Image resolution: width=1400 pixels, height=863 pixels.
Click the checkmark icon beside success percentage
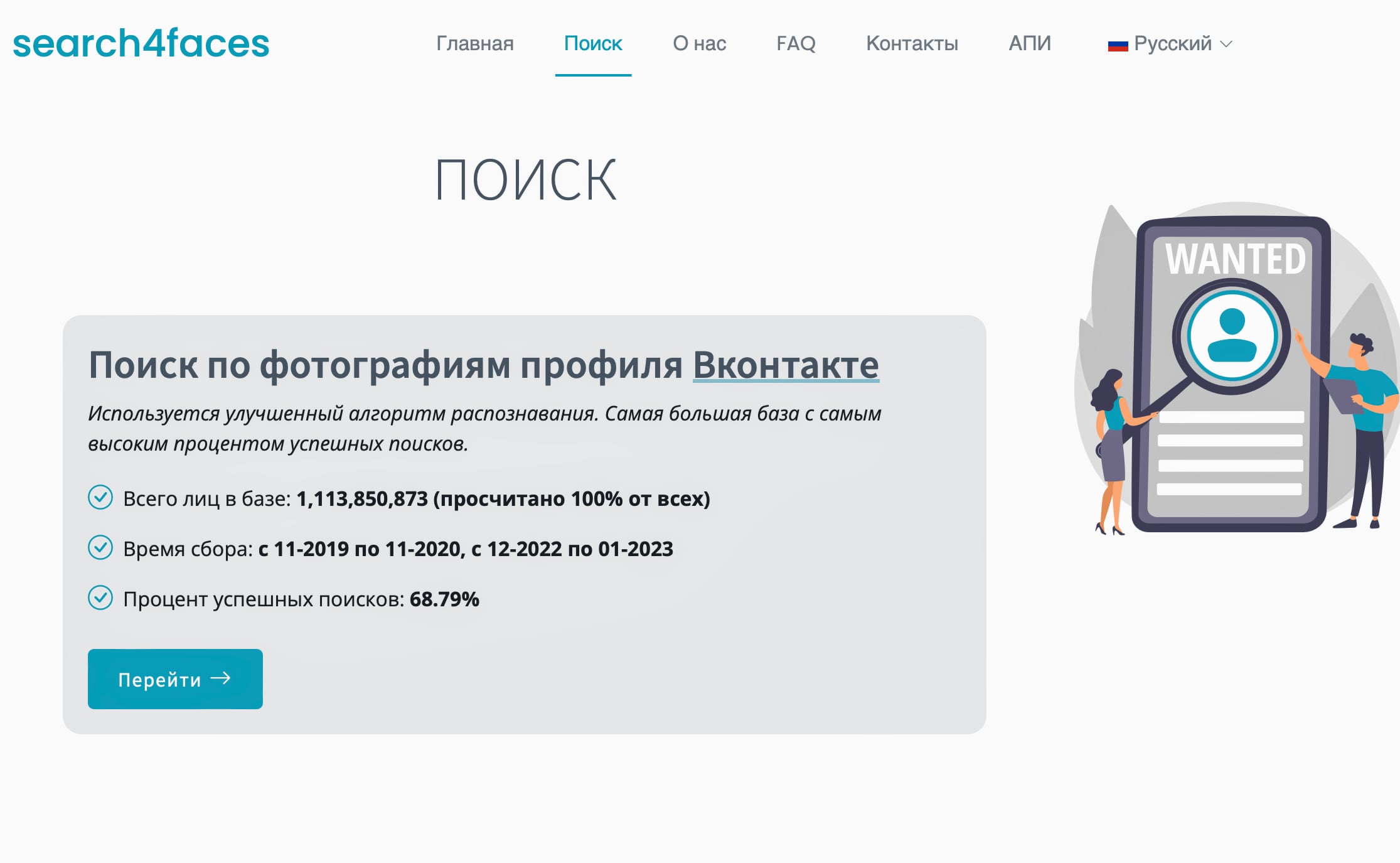pyautogui.click(x=100, y=598)
